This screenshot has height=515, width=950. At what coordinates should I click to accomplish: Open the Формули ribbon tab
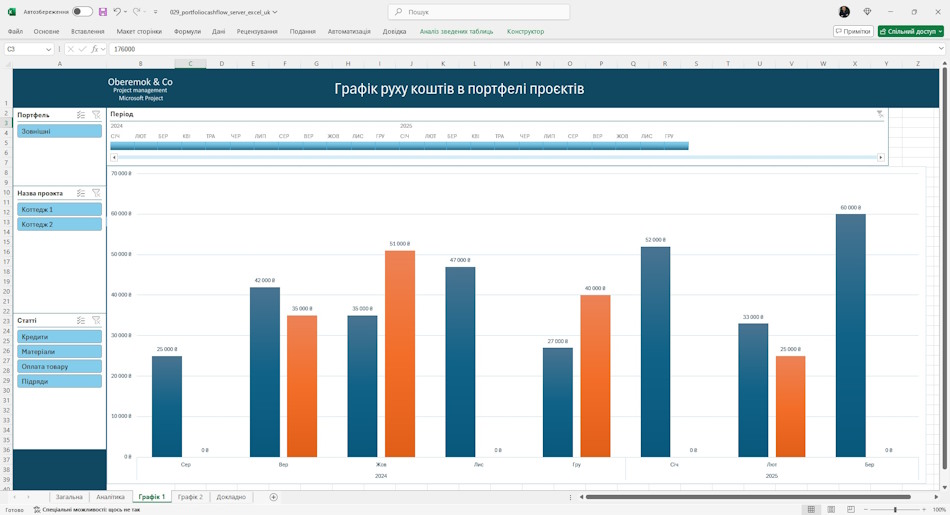pyautogui.click(x=187, y=31)
